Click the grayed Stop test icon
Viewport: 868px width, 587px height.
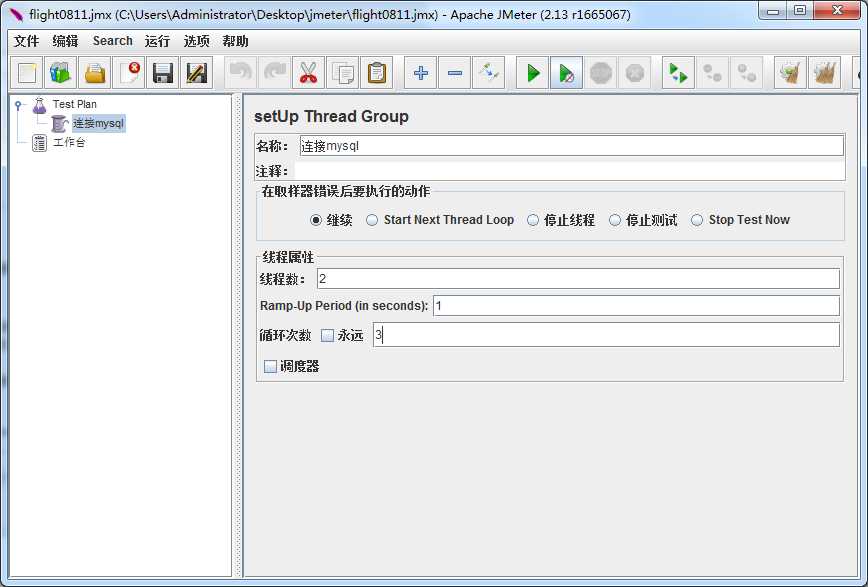(x=601, y=73)
